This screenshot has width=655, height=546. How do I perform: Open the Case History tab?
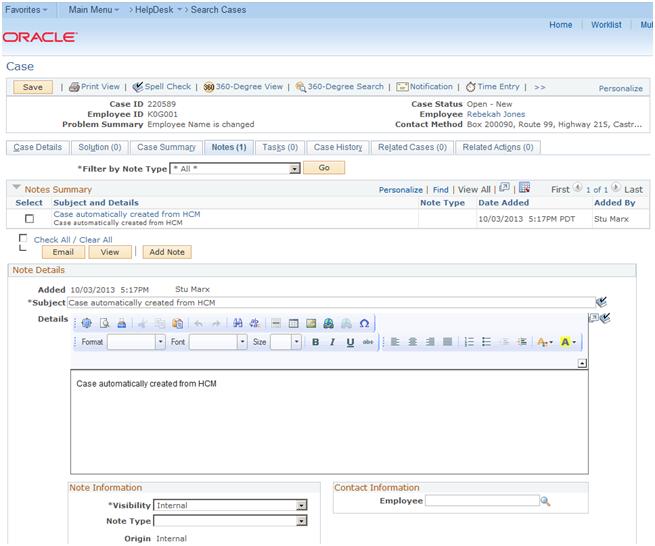click(x=338, y=147)
